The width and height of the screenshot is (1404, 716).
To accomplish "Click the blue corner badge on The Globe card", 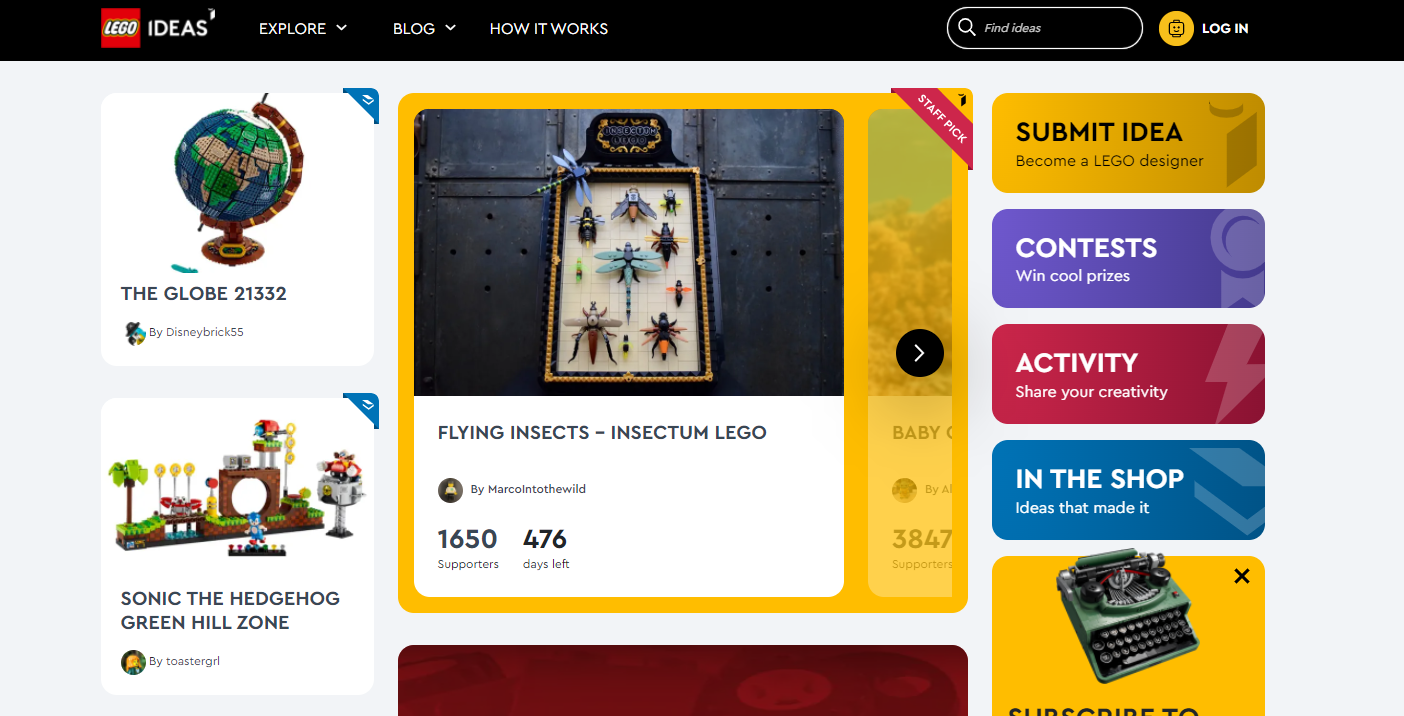I will pyautogui.click(x=364, y=103).
